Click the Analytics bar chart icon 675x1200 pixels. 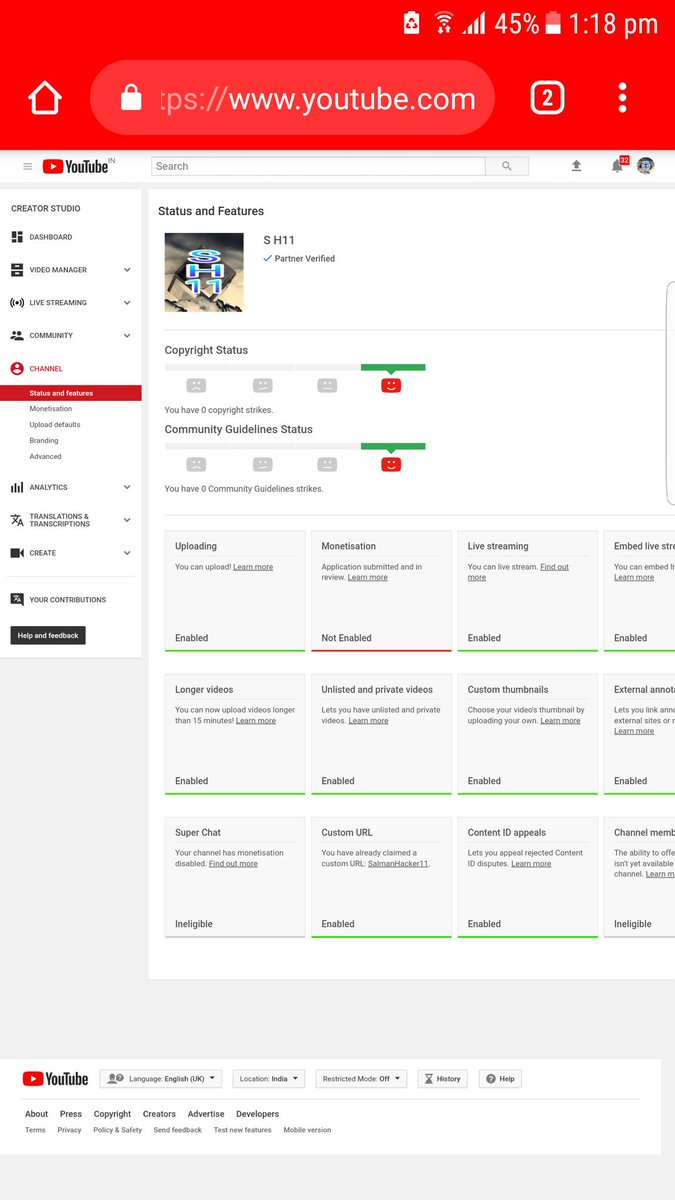pyautogui.click(x=17, y=487)
